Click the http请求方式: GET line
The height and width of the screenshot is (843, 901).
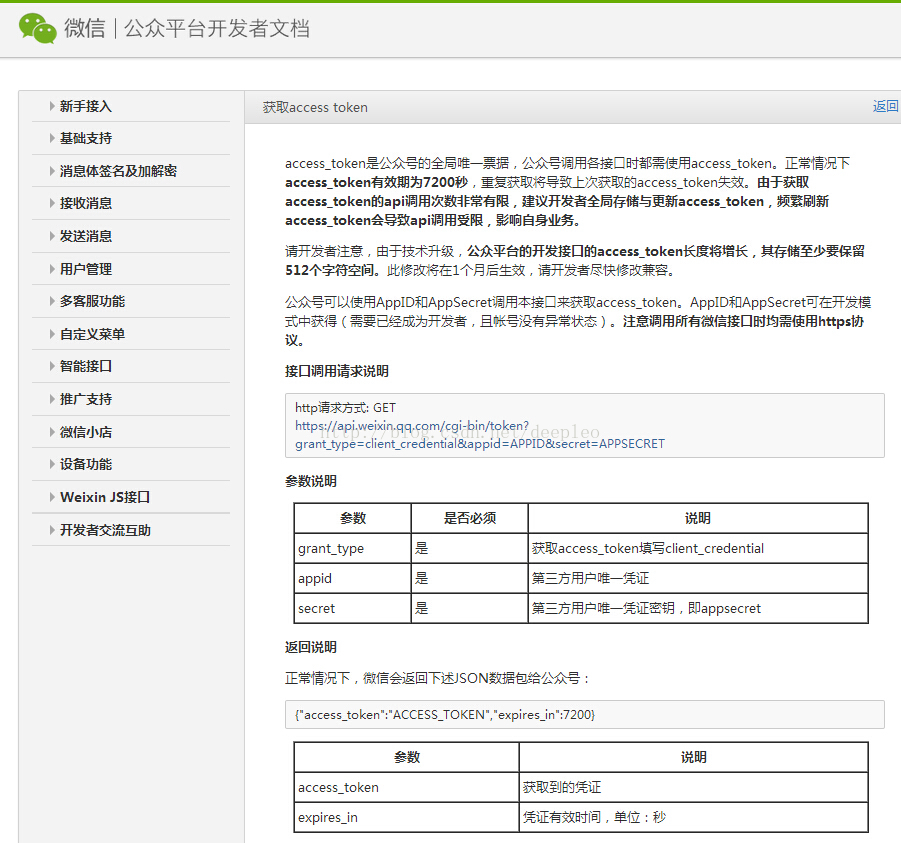pos(345,408)
